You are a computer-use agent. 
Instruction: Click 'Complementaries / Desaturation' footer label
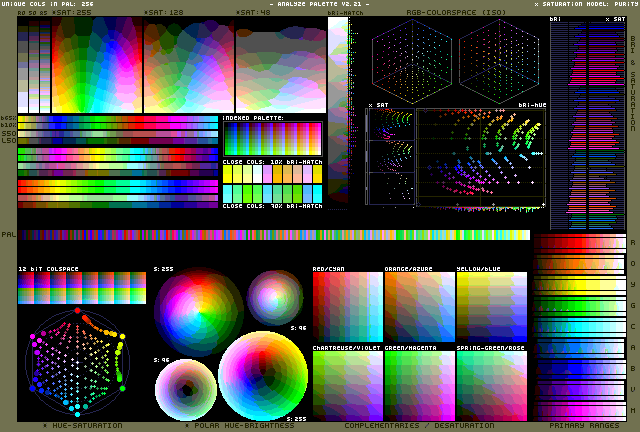tap(419, 425)
